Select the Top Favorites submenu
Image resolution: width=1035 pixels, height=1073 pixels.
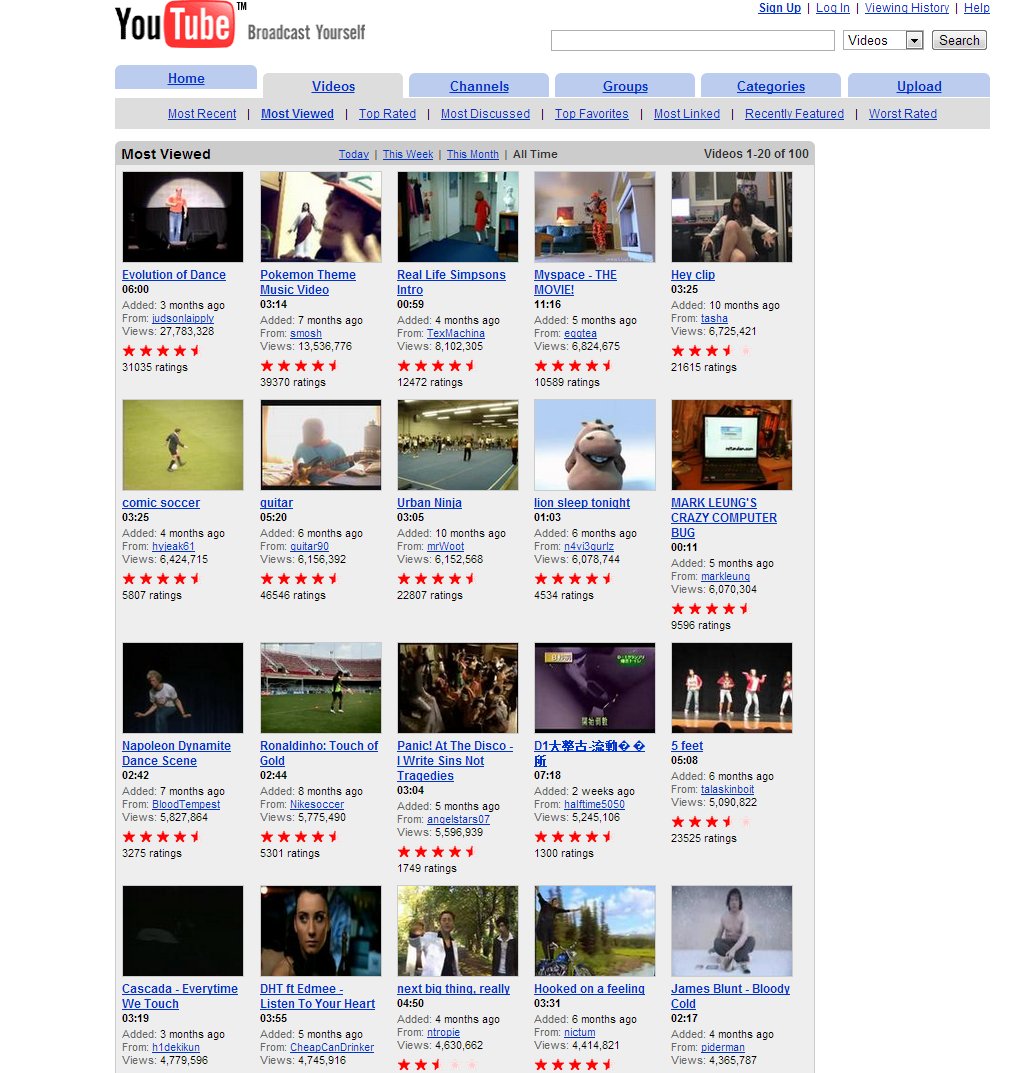[591, 114]
